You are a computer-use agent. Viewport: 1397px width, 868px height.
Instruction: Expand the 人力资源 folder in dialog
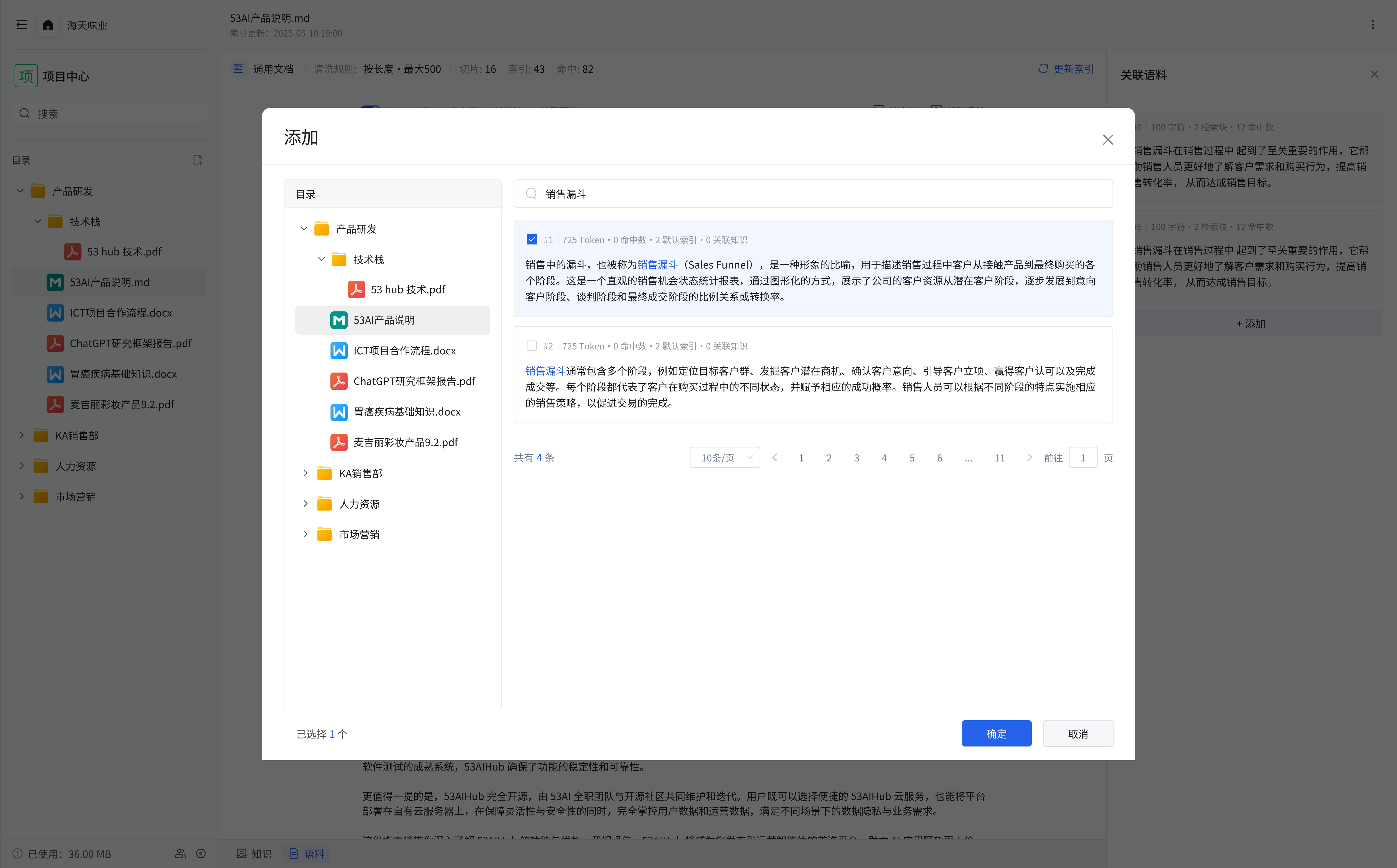305,503
